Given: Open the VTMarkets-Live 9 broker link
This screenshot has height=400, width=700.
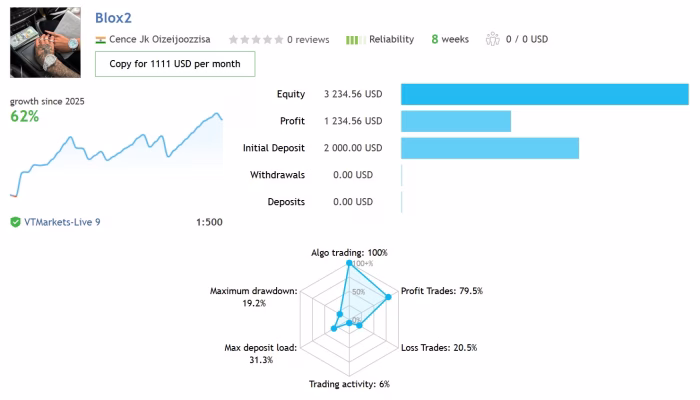Looking at the screenshot, I should (62, 222).
